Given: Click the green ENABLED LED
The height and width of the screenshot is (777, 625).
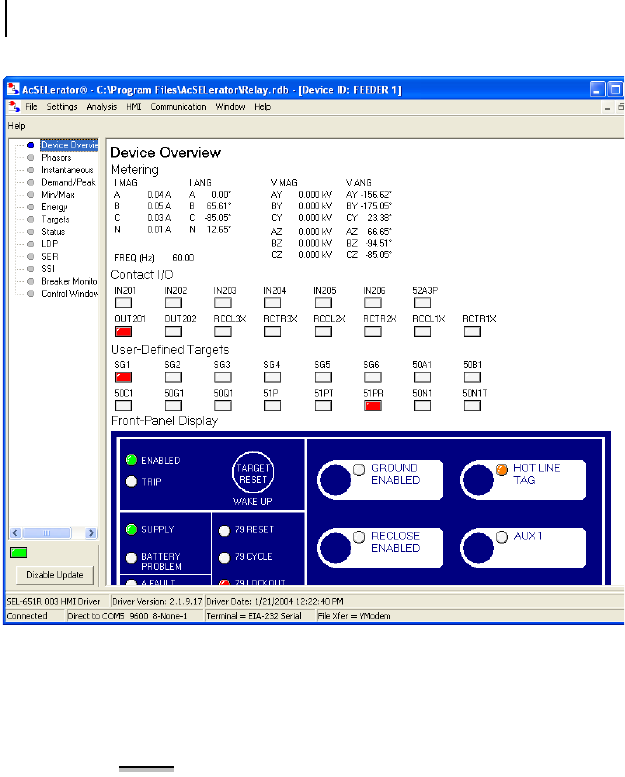Looking at the screenshot, I should point(131,460).
